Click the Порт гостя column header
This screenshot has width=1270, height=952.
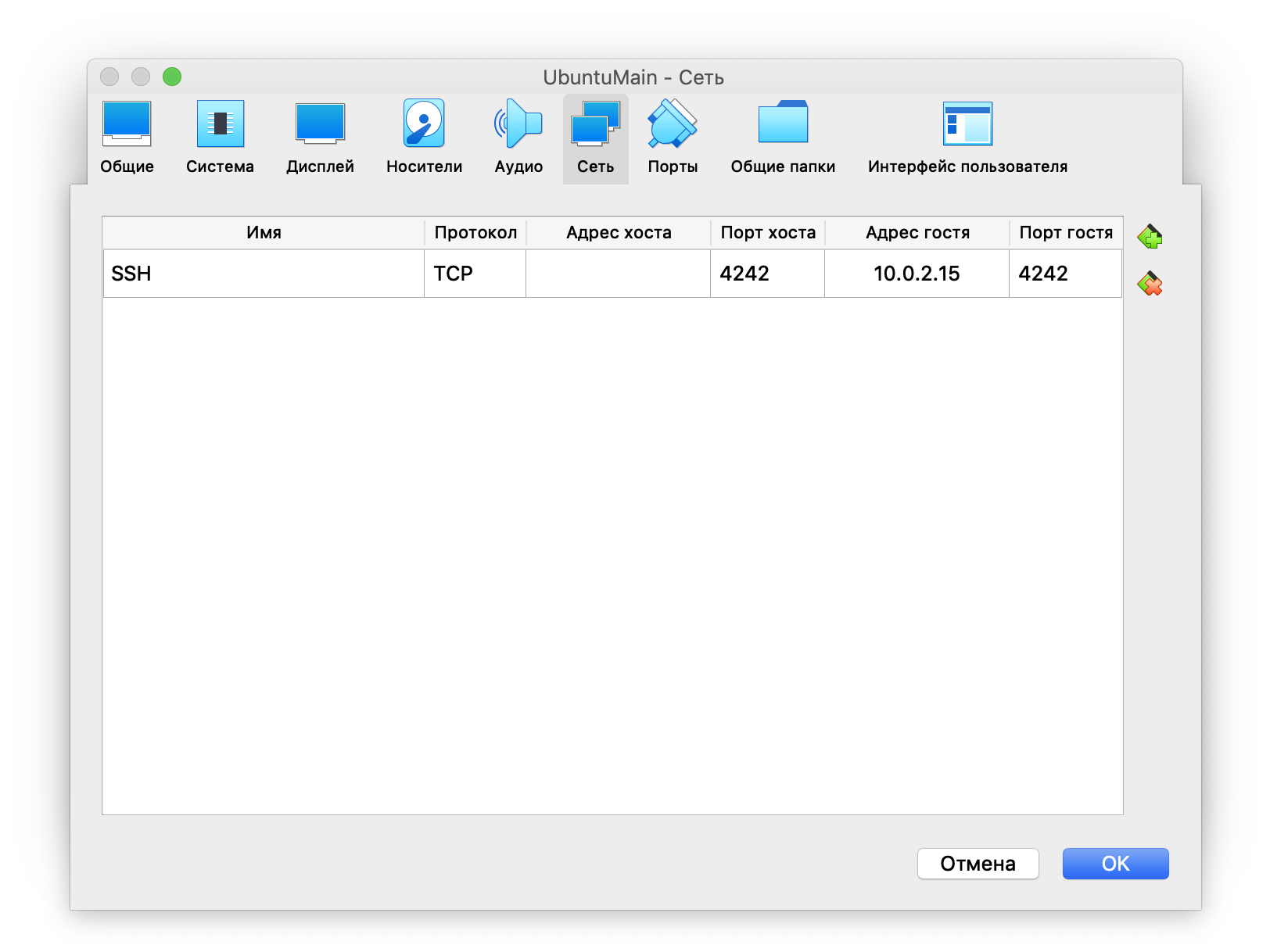tap(1066, 233)
